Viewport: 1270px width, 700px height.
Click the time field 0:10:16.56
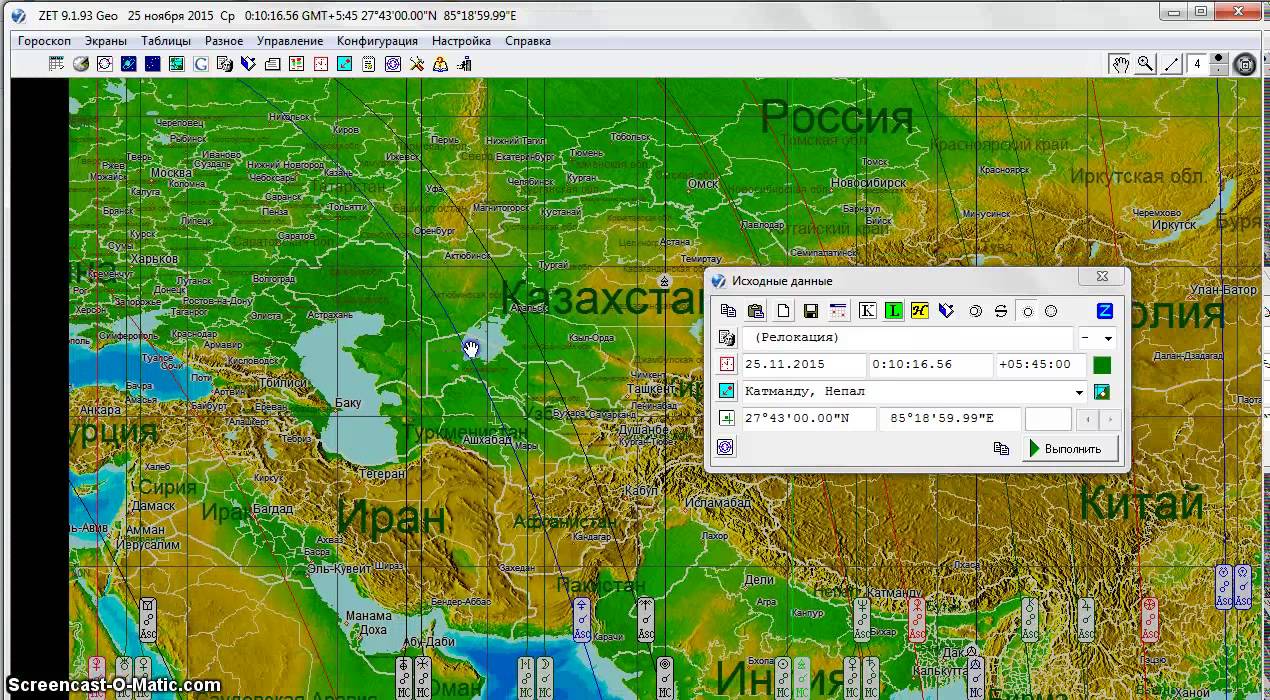pos(931,365)
